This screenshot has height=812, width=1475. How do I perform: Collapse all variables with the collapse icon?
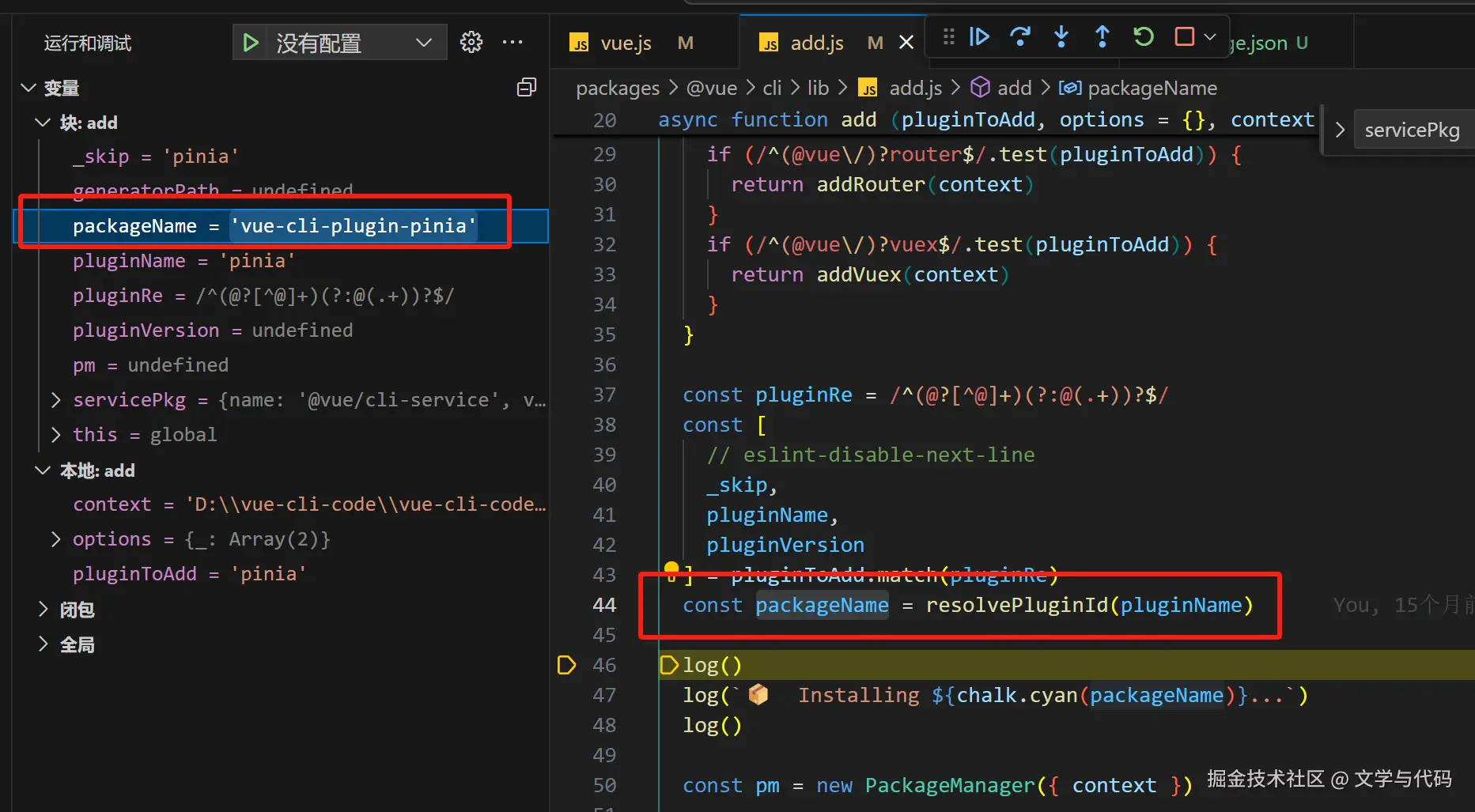(x=526, y=88)
